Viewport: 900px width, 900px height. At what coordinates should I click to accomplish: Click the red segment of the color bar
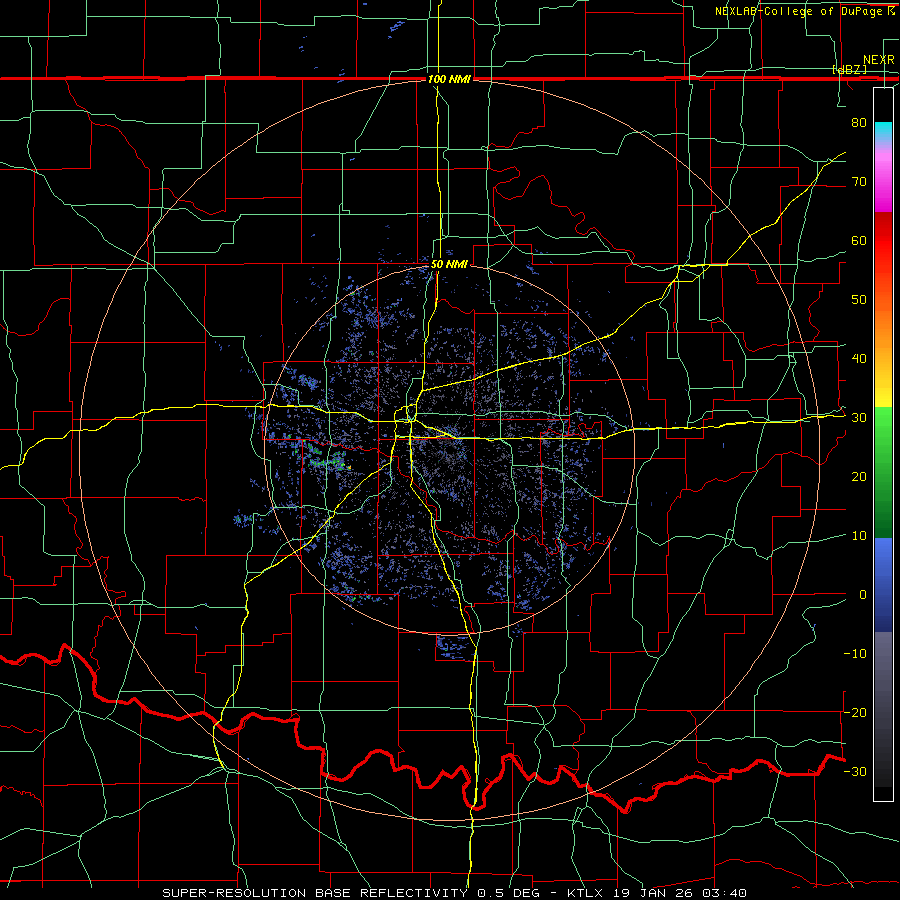(883, 248)
